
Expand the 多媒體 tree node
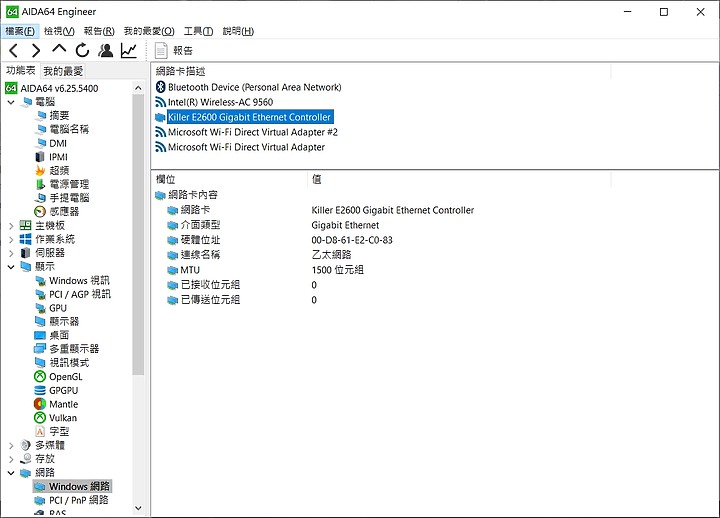tap(11, 445)
